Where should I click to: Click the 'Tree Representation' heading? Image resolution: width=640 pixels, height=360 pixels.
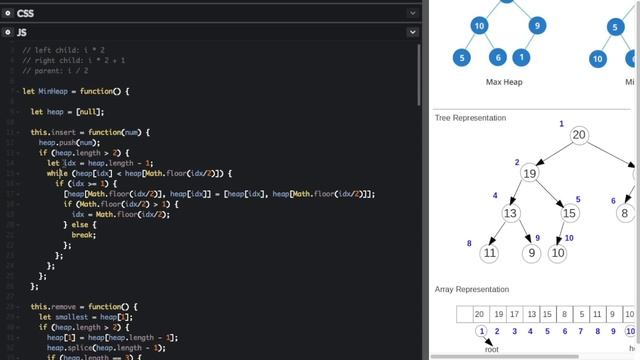click(x=470, y=118)
